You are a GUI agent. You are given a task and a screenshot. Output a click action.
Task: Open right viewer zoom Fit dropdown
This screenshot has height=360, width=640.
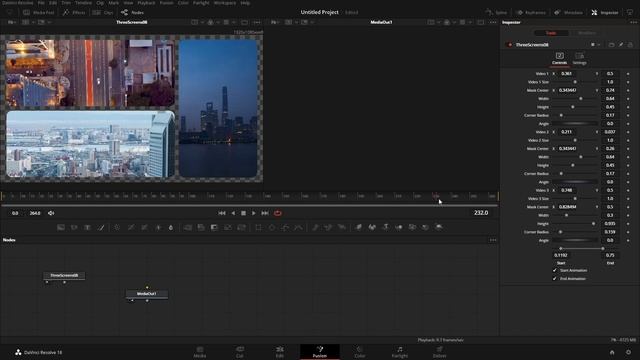coord(275,22)
